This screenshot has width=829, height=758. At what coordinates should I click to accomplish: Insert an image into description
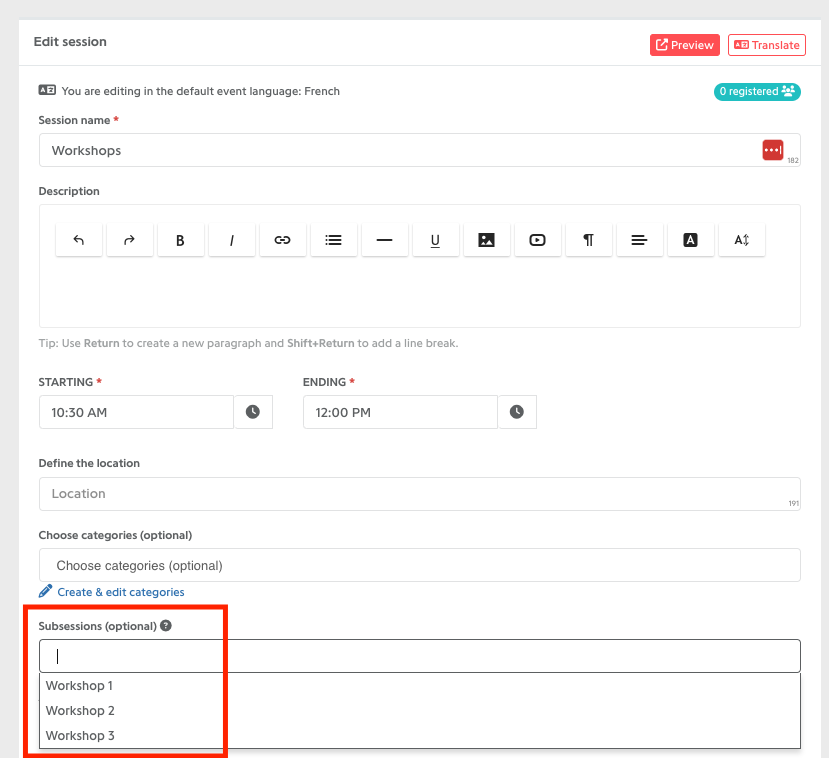point(486,240)
